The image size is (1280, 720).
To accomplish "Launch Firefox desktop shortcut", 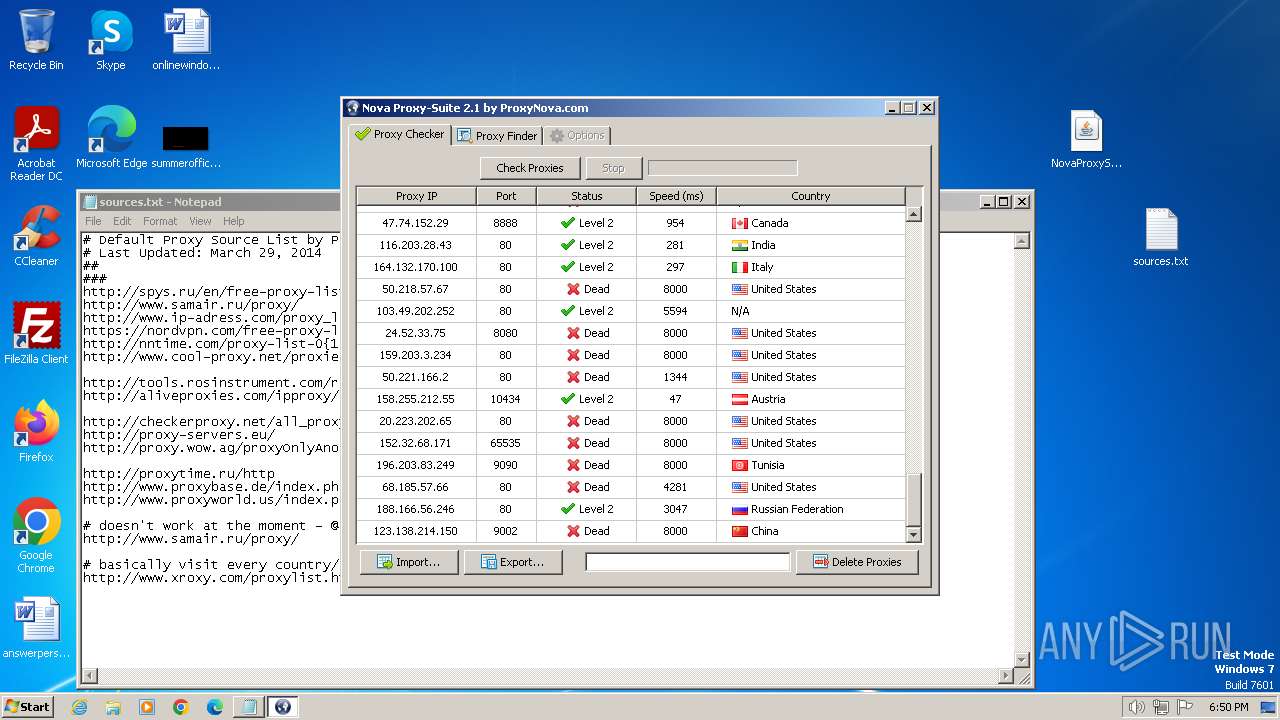I will point(36,432).
